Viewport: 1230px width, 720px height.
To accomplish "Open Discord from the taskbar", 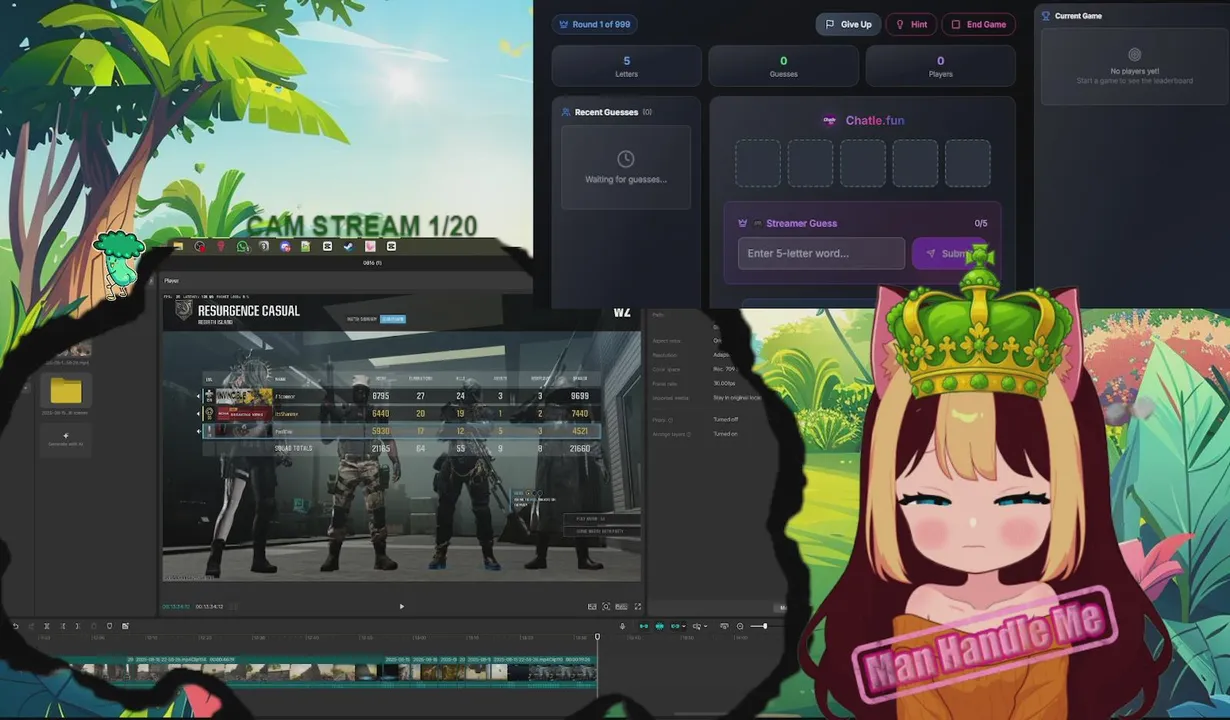I will tap(285, 246).
